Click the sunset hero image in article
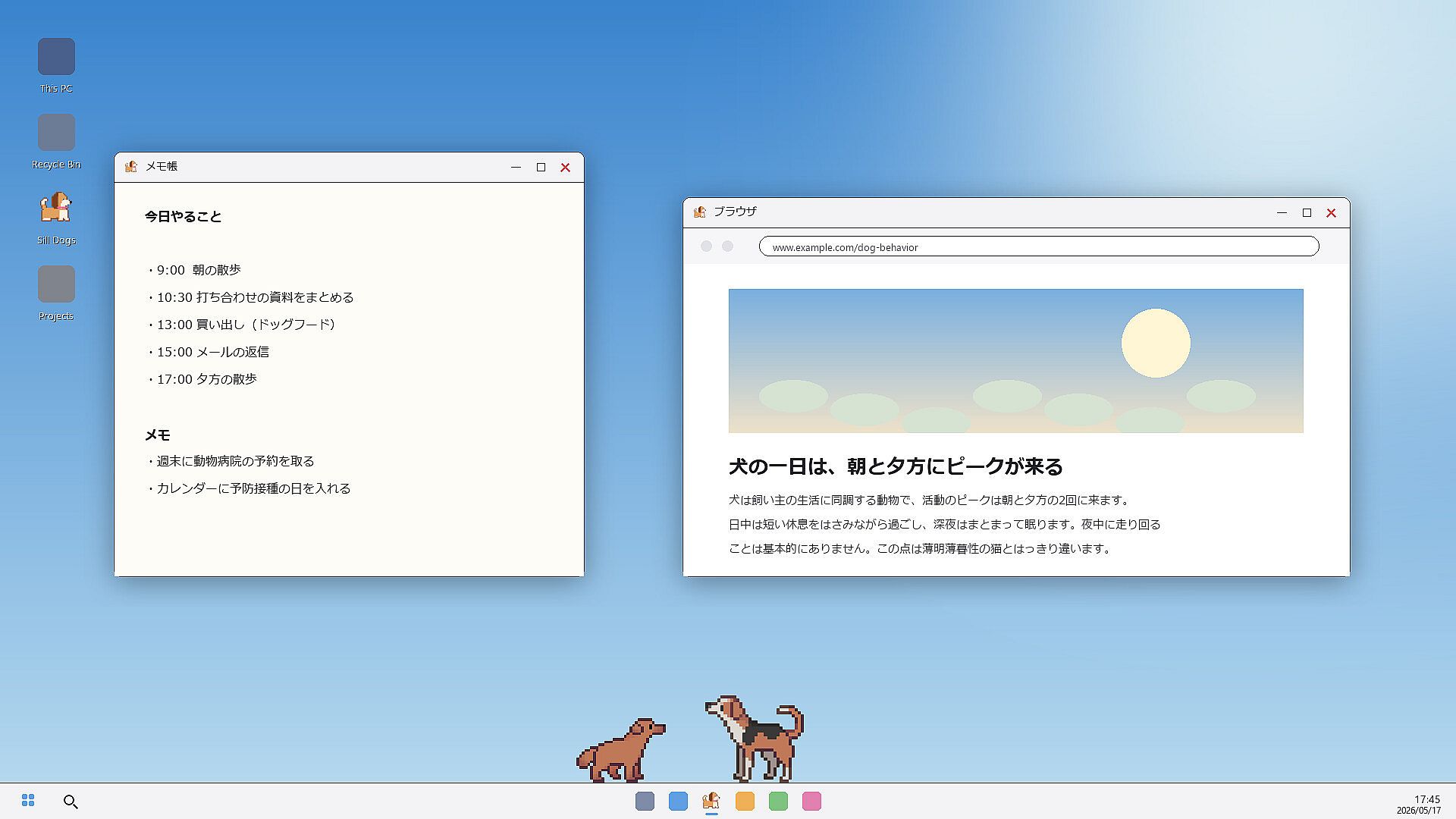1456x819 pixels. [1015, 361]
